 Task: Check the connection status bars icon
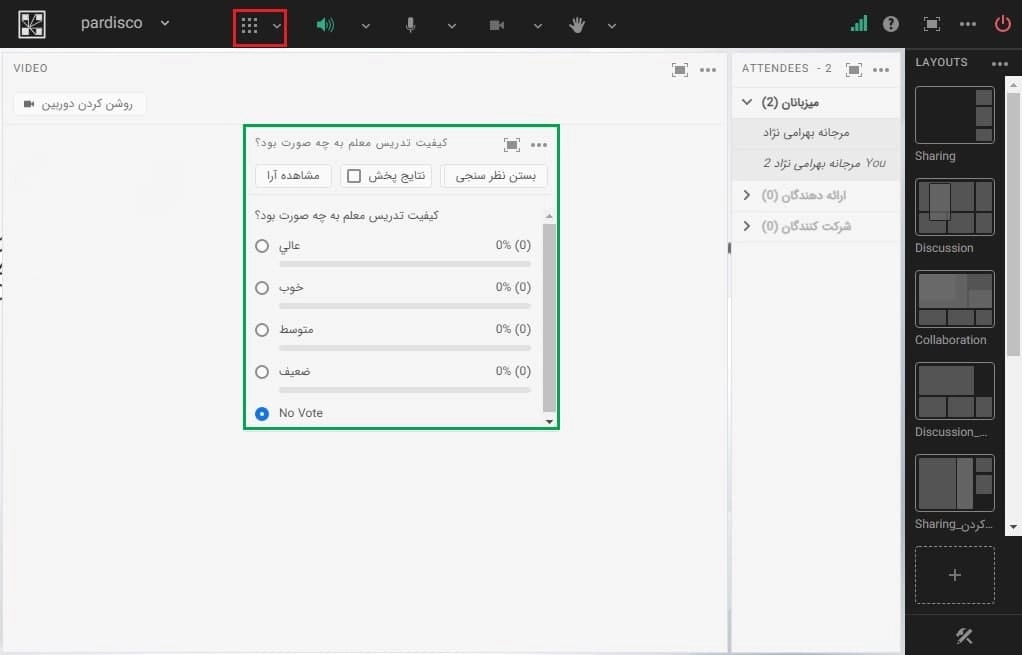click(x=859, y=24)
